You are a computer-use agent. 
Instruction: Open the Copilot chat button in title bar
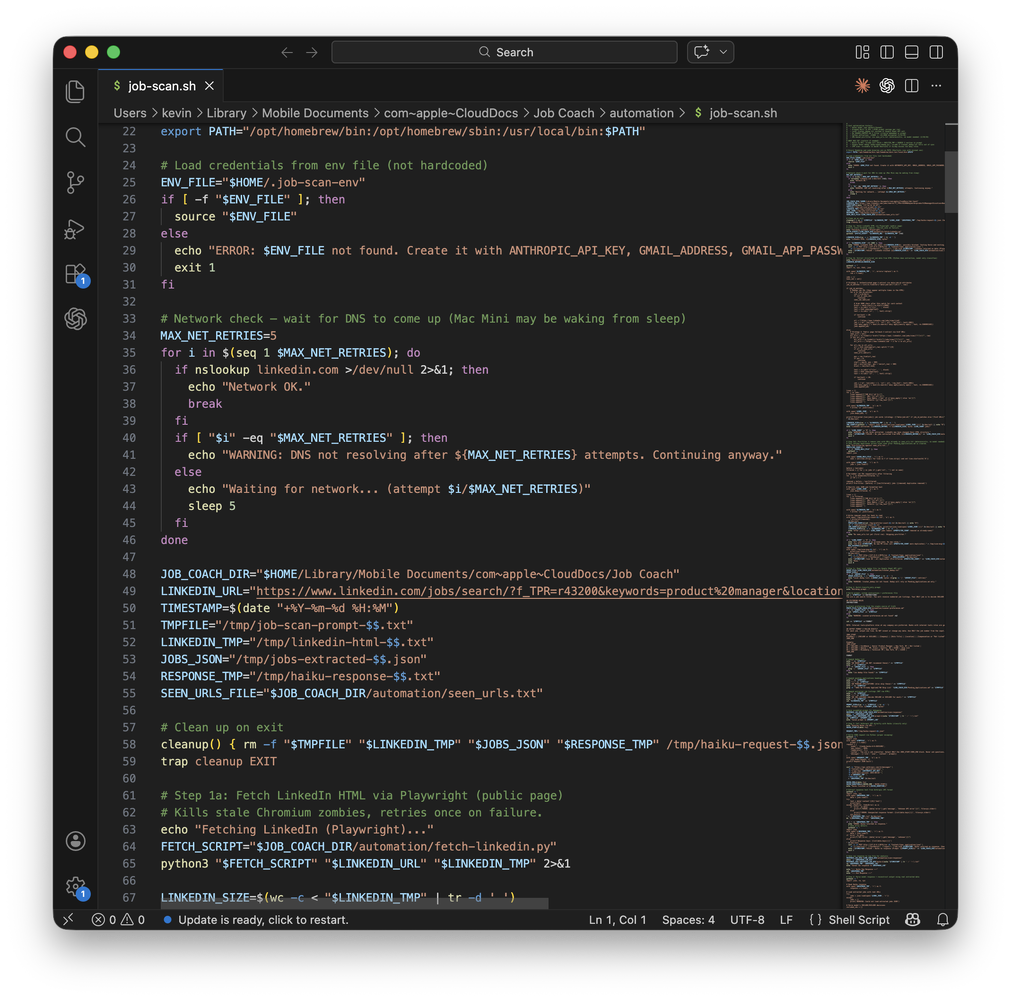coord(702,52)
